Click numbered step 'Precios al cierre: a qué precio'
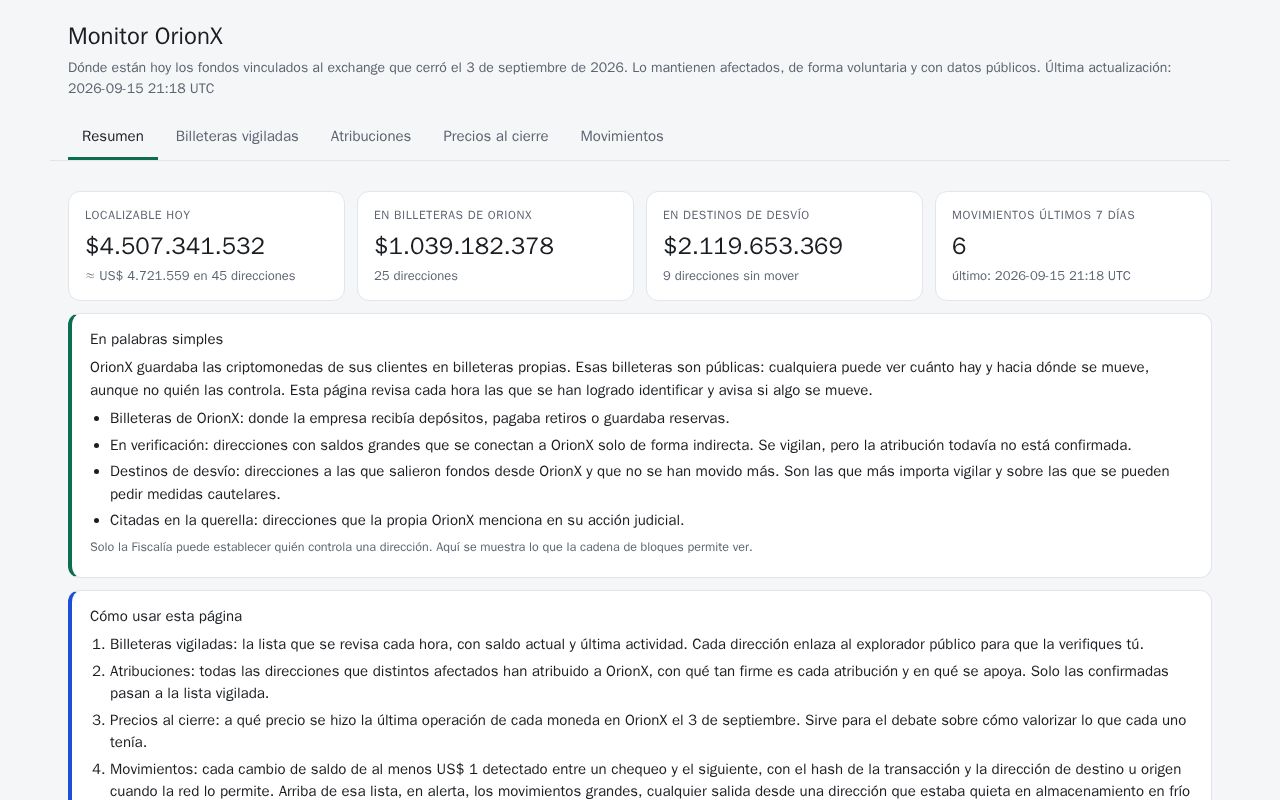The image size is (1280, 800). point(648,731)
